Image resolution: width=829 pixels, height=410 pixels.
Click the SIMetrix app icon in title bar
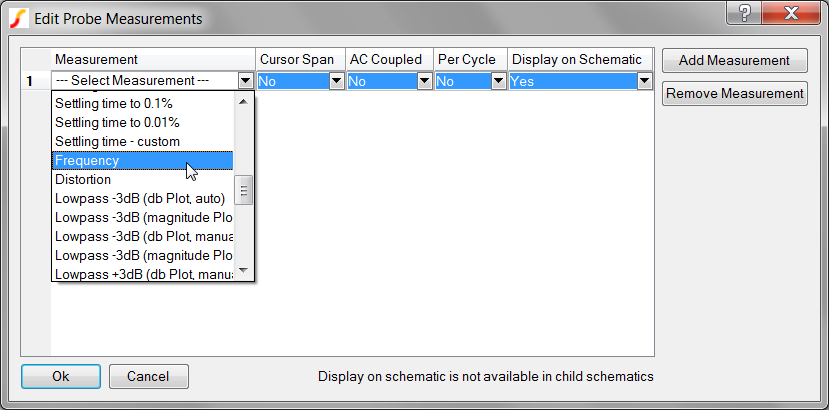[18, 18]
